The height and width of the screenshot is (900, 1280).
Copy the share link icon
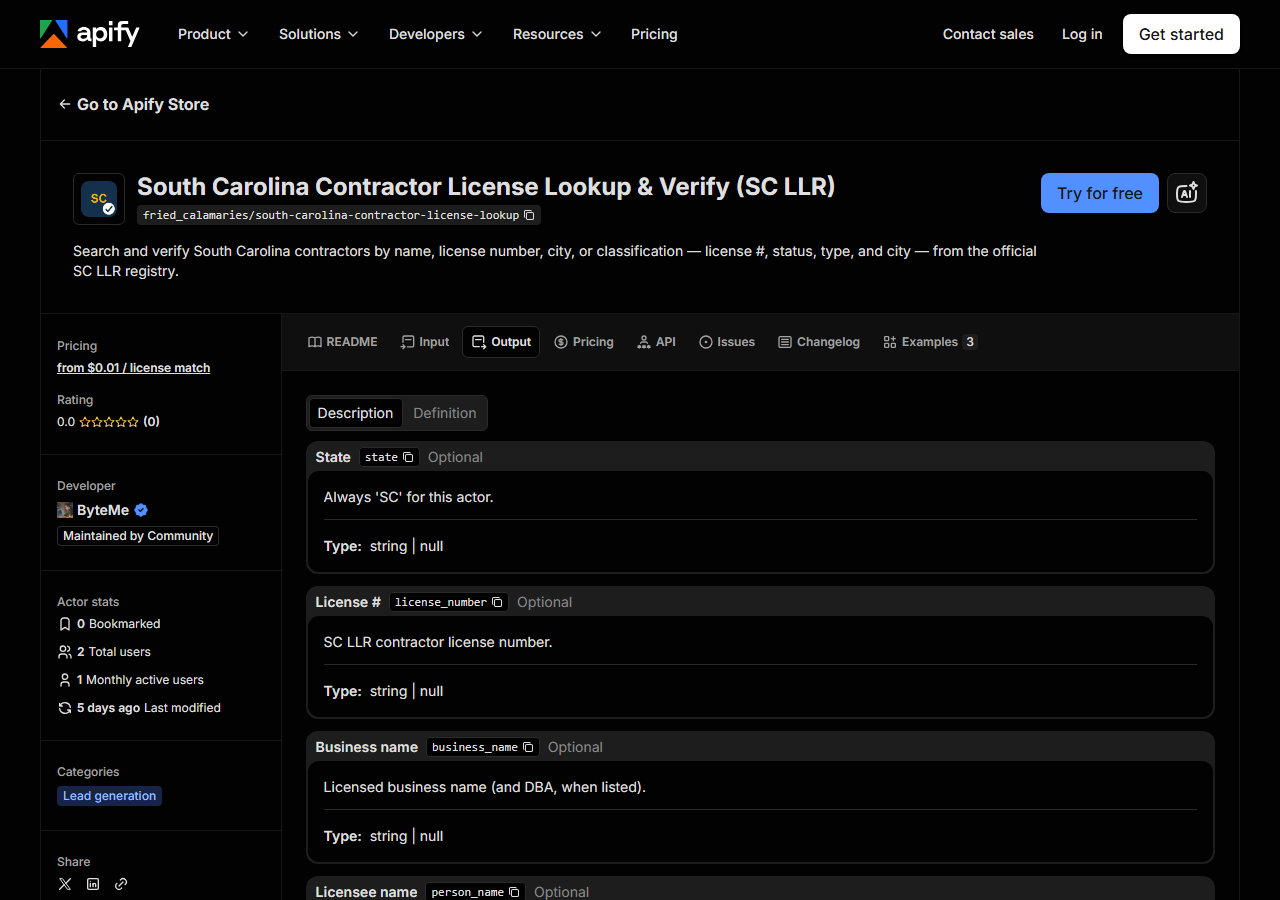[121, 884]
